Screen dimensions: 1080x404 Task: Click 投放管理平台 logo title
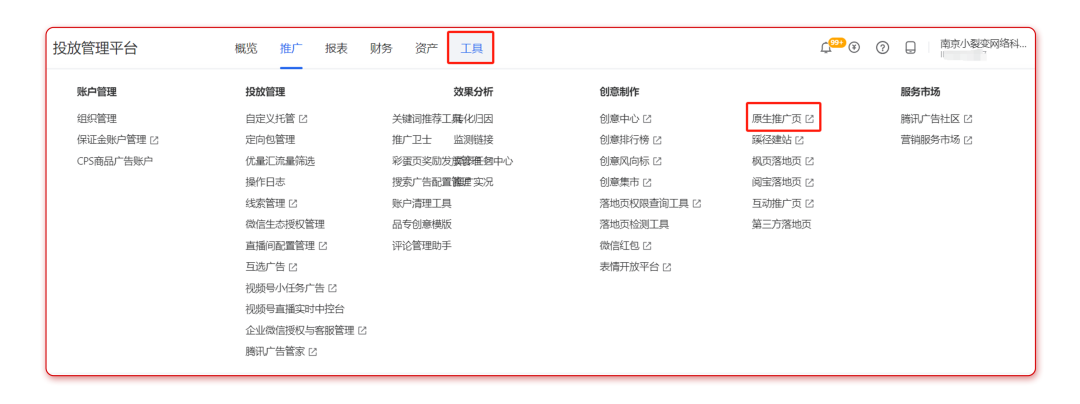pos(95,48)
